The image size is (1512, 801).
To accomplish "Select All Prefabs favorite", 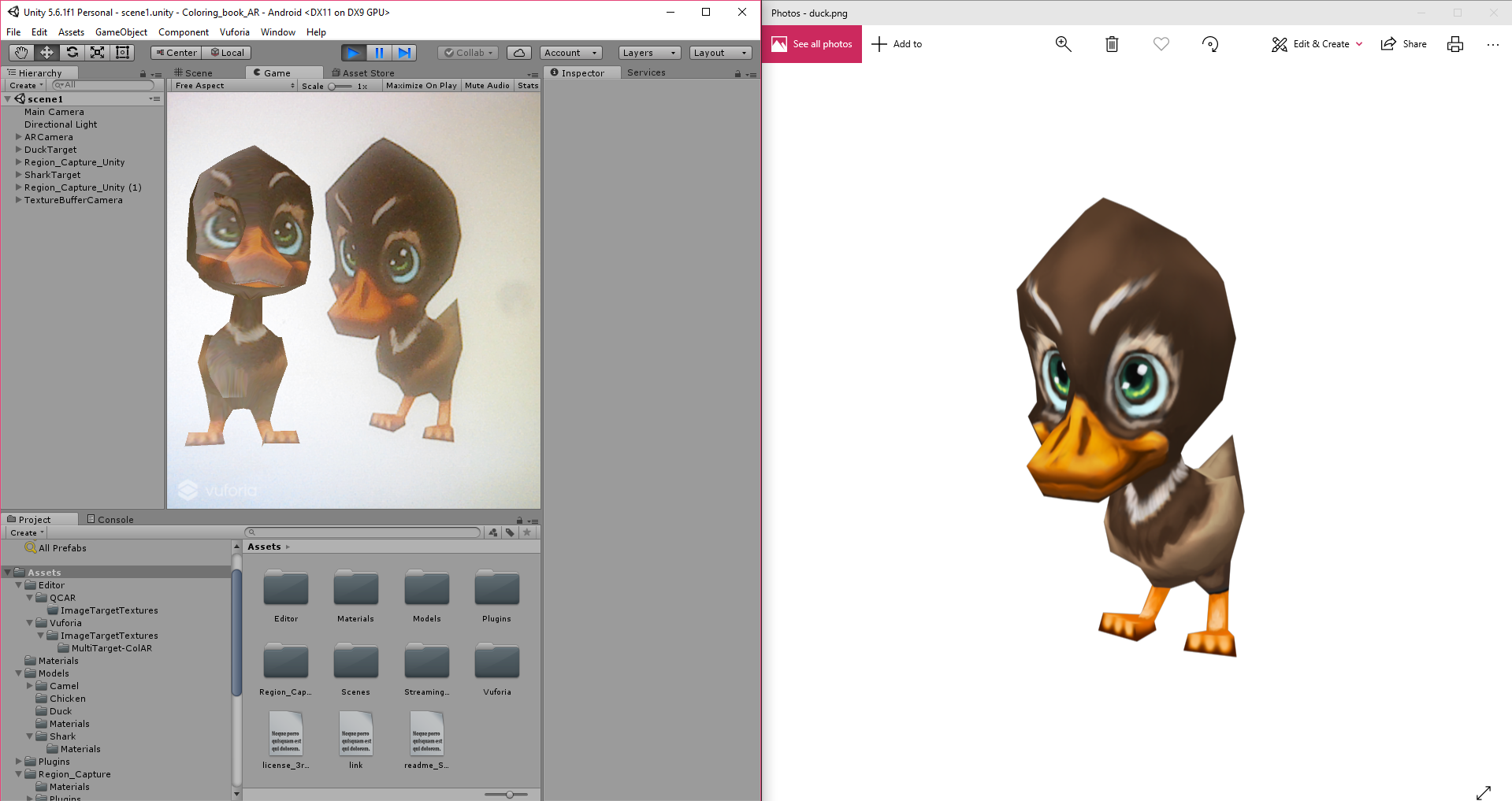I will tap(62, 548).
